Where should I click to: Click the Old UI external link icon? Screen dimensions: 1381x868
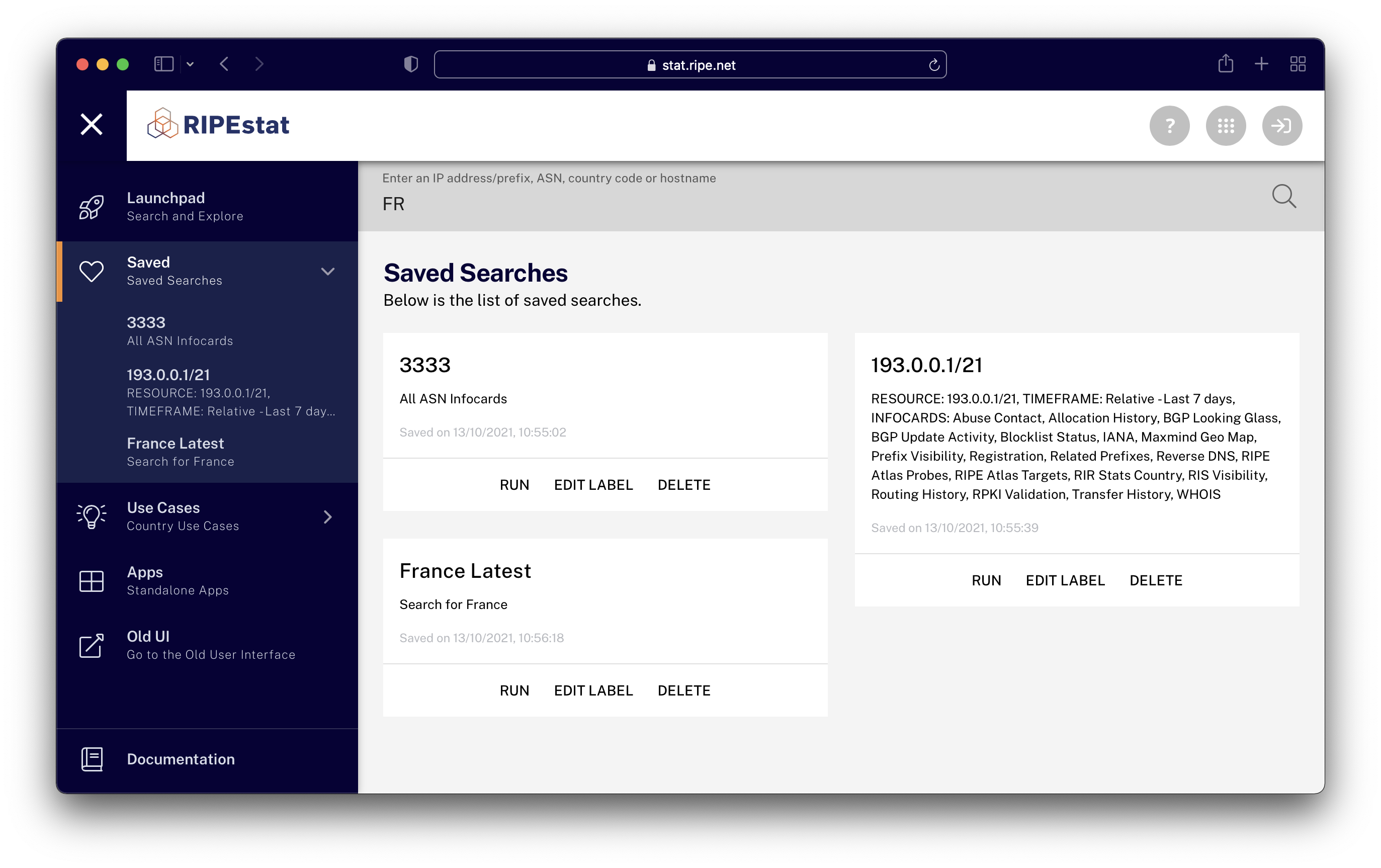click(x=91, y=646)
